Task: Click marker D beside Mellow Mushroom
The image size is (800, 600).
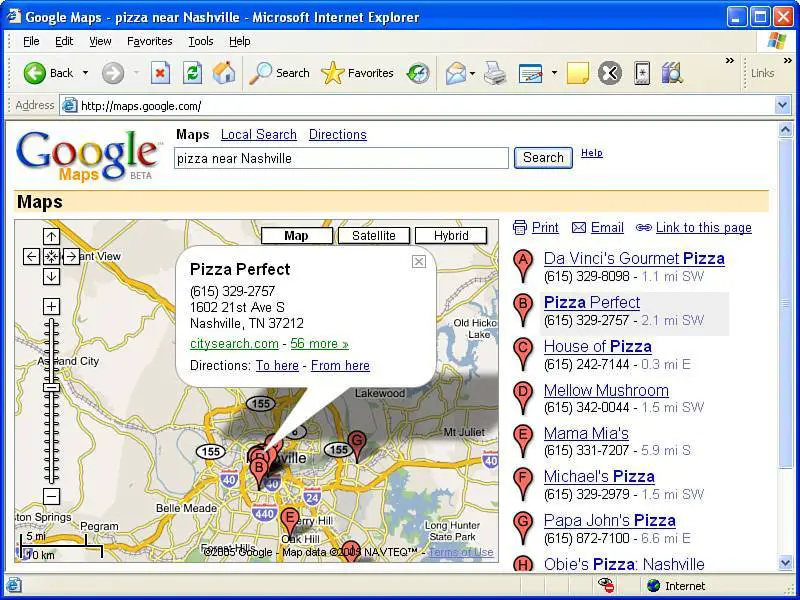Action: (x=523, y=398)
